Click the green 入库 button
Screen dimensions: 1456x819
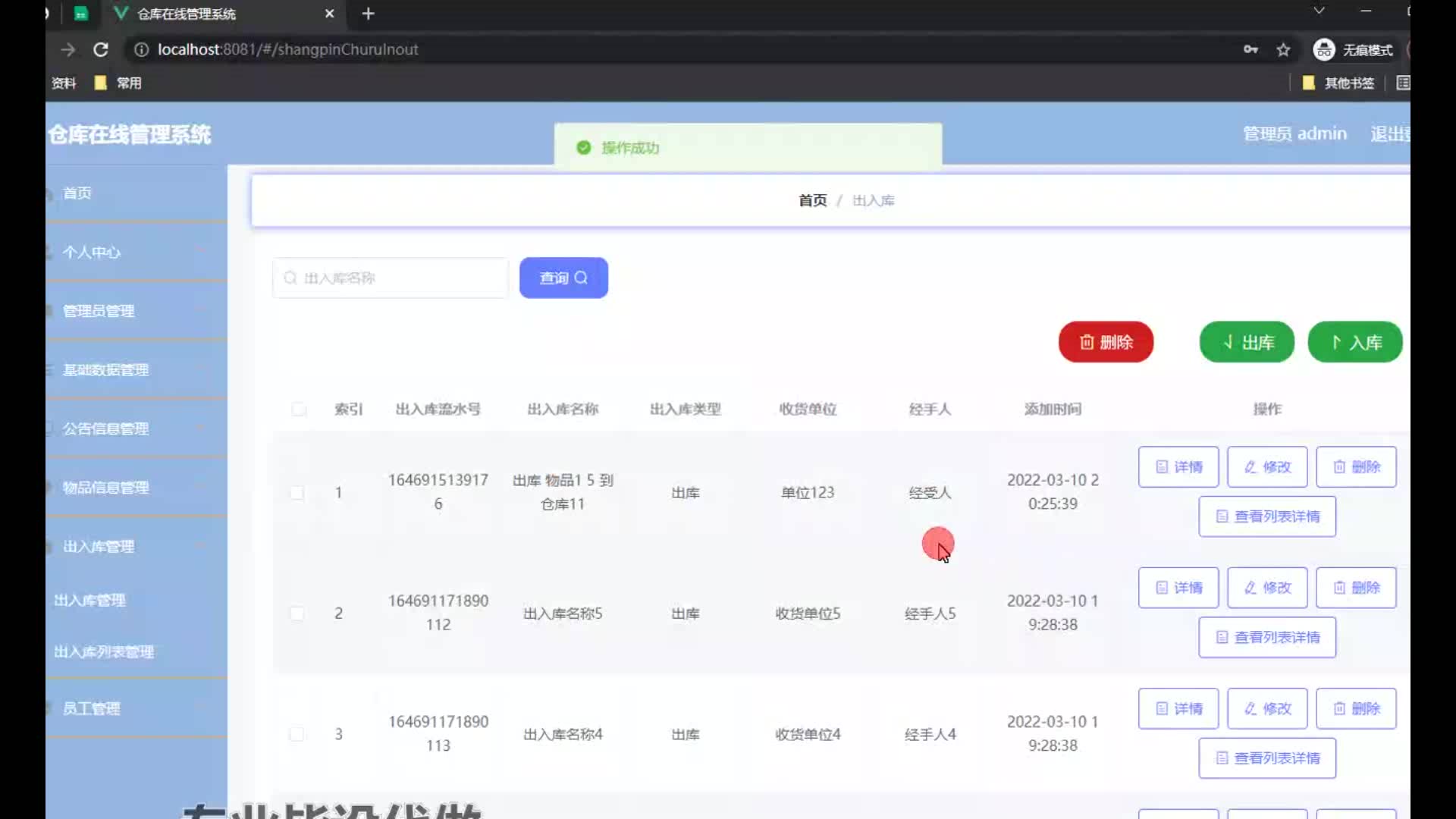[1355, 342]
